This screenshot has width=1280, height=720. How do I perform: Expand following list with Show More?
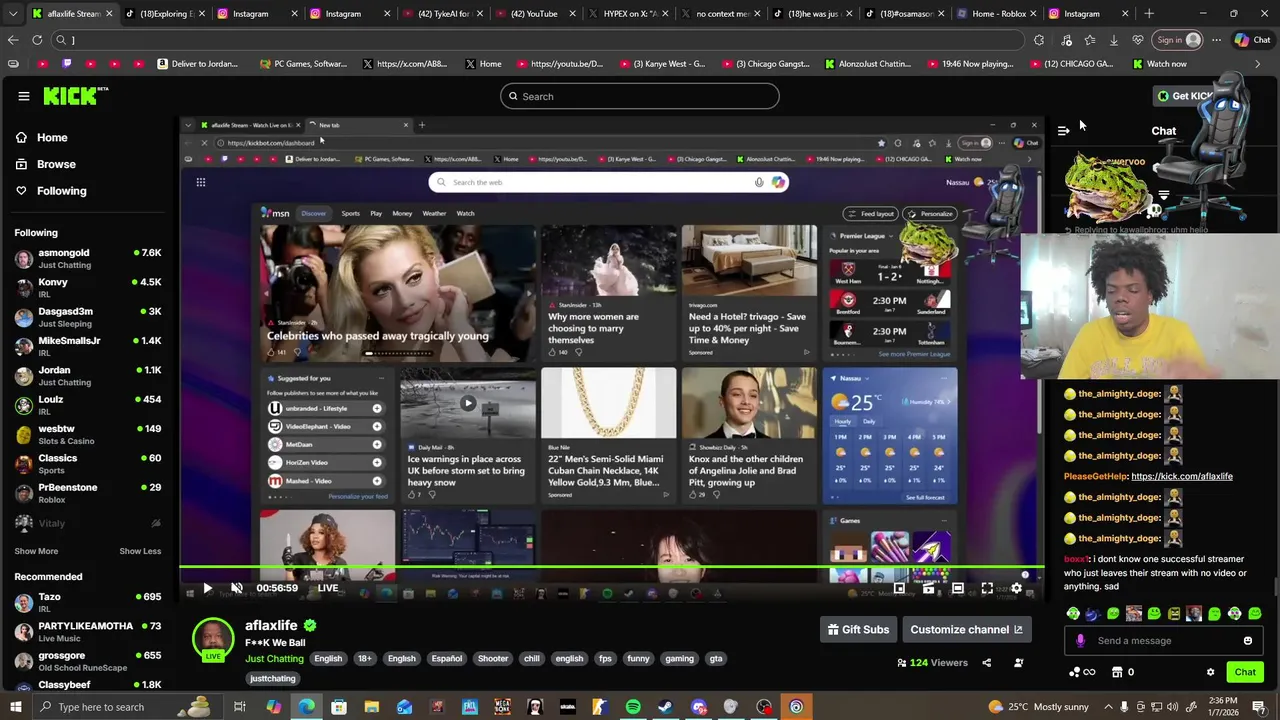(36, 551)
